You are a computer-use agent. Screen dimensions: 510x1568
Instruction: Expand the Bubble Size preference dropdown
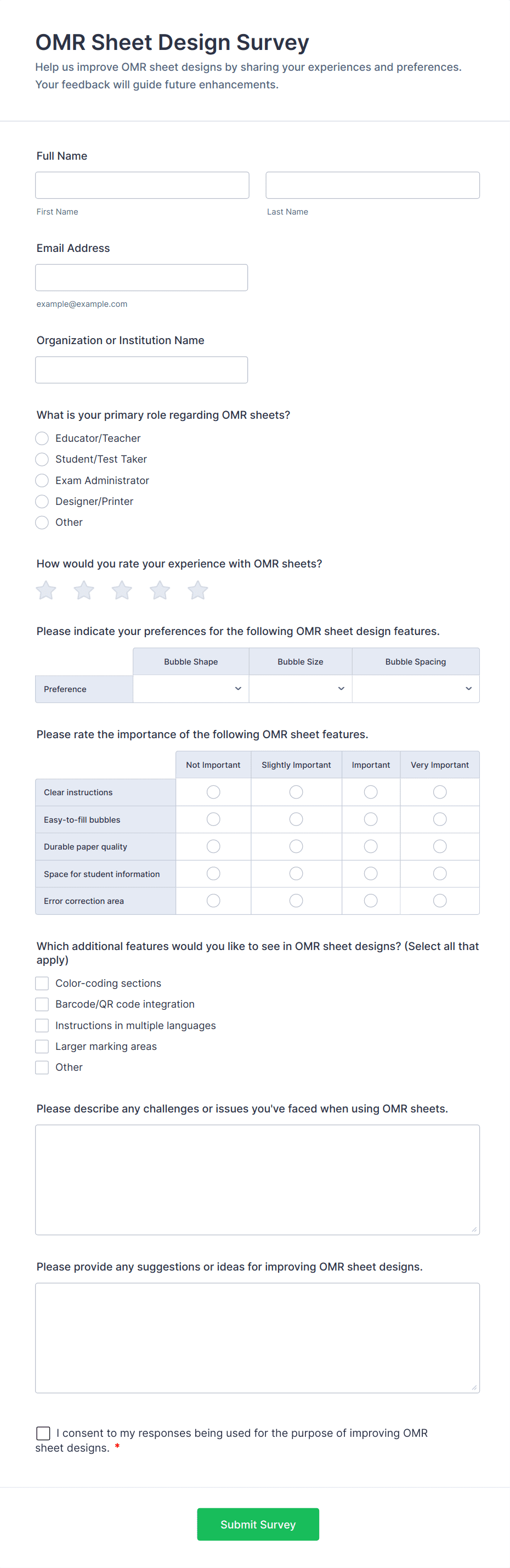point(301,688)
